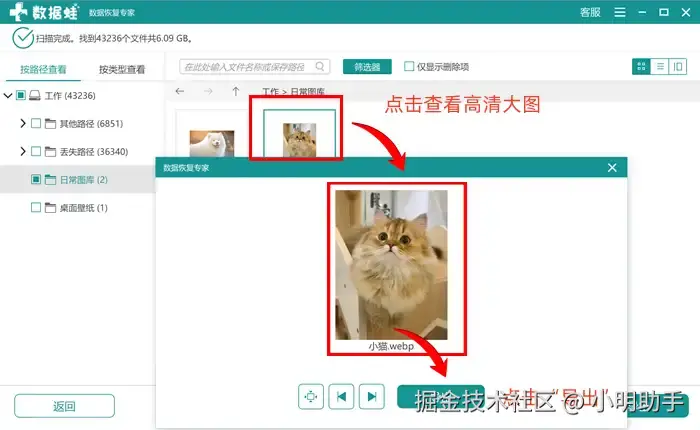Show the previous image in preview
The width and height of the screenshot is (700, 430).
(x=341, y=397)
